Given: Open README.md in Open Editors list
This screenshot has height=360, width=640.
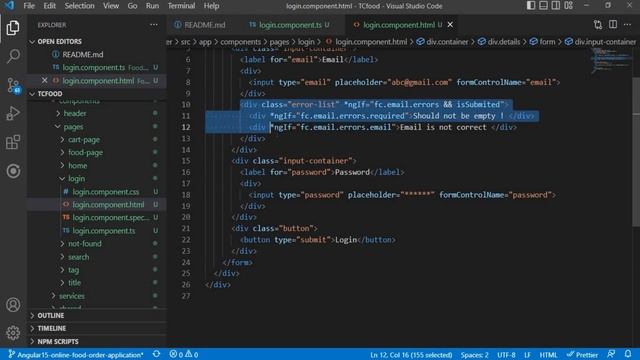Looking at the screenshot, I should coord(83,54).
